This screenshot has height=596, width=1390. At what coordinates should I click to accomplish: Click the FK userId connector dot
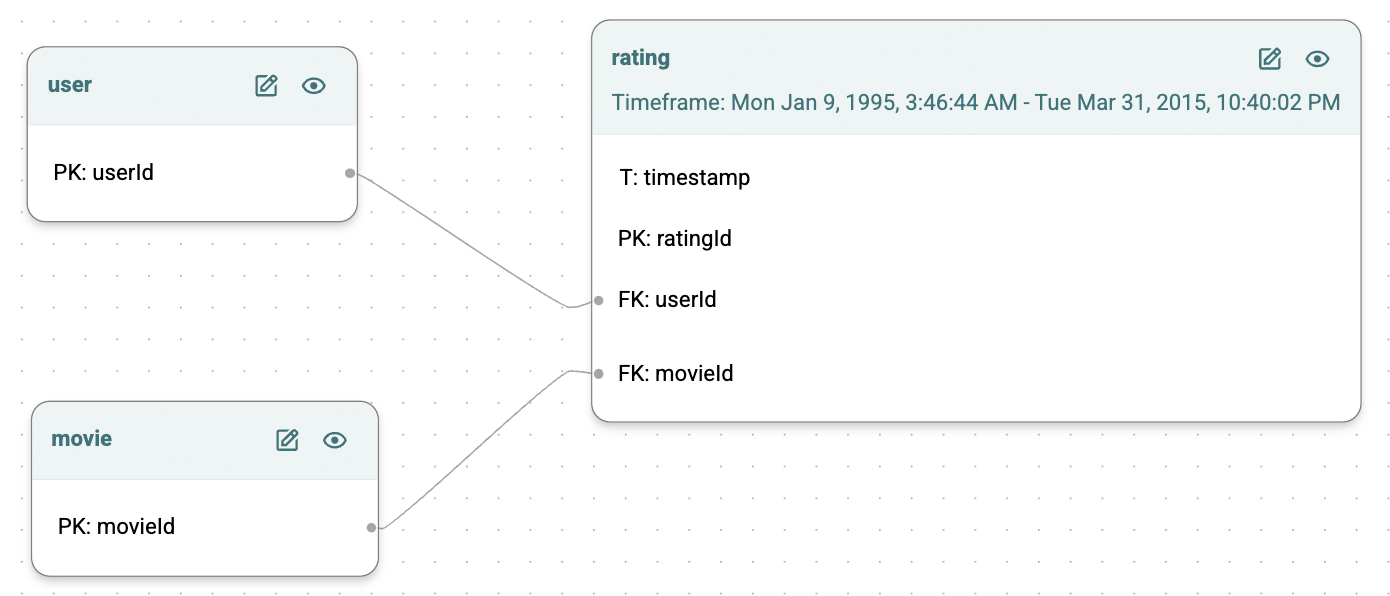(598, 300)
